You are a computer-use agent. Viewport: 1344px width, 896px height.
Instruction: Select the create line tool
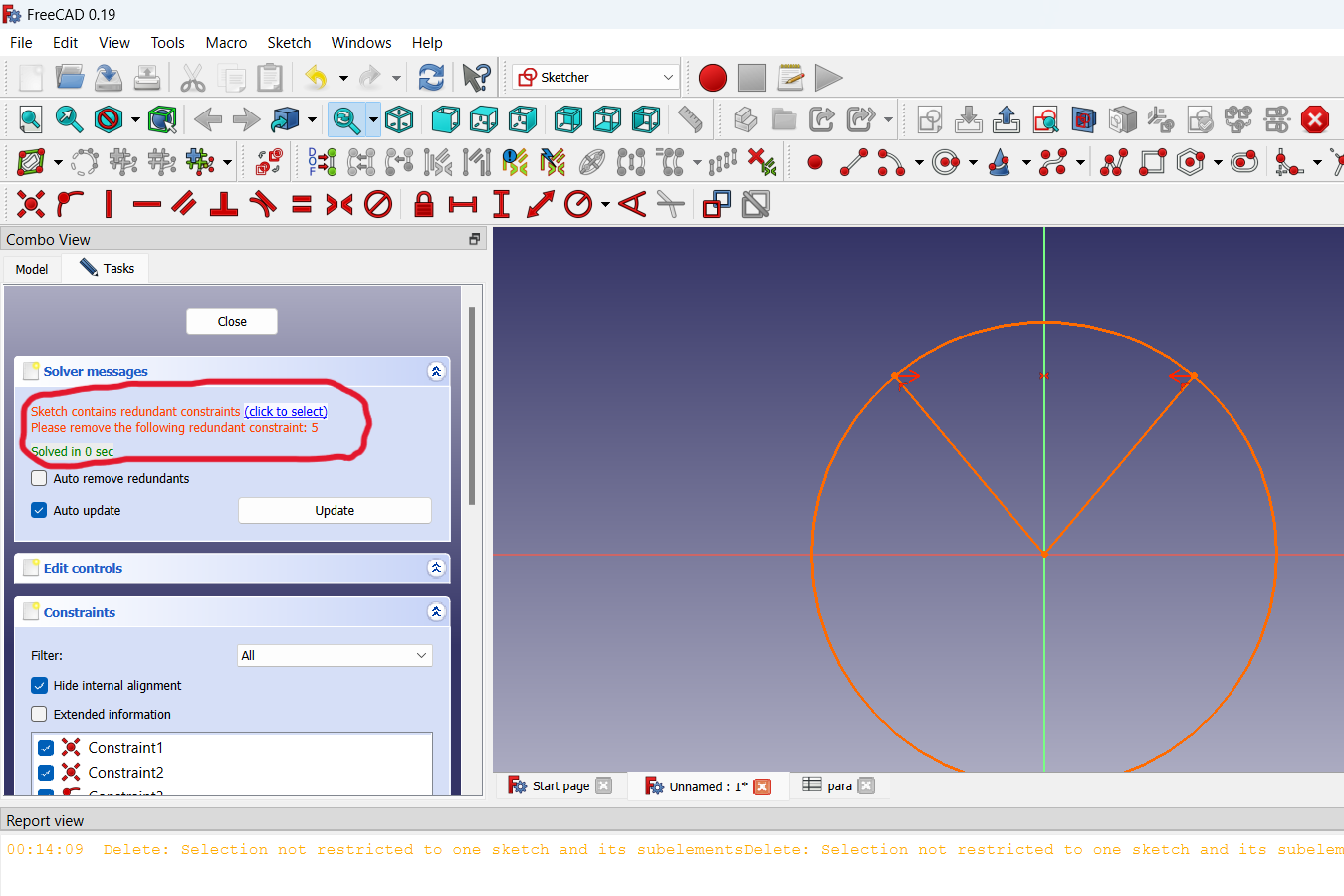point(854,162)
